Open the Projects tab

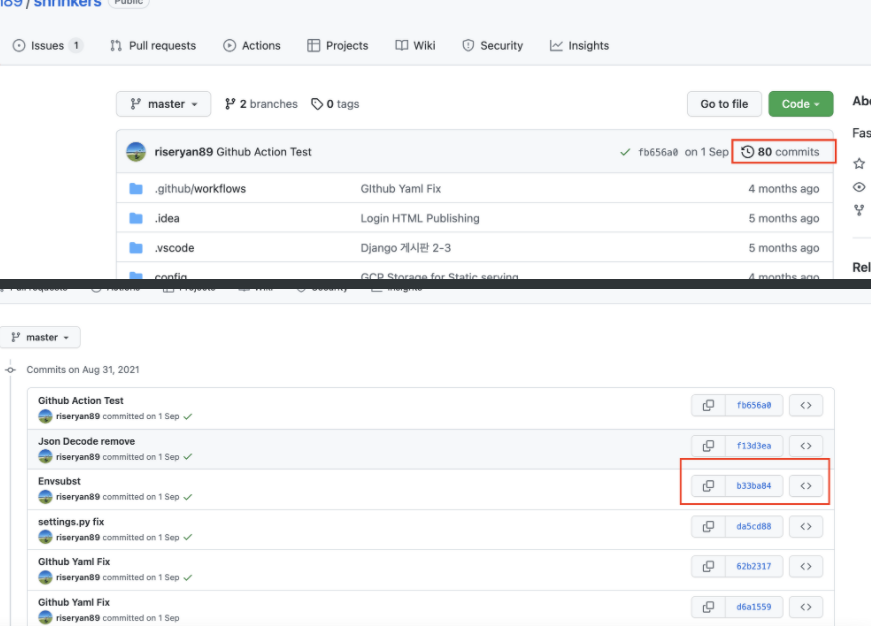click(x=338, y=46)
